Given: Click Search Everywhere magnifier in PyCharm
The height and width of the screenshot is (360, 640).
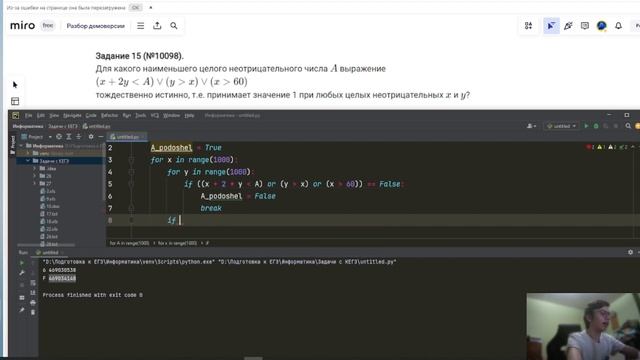Looking at the screenshot, I should [628, 126].
